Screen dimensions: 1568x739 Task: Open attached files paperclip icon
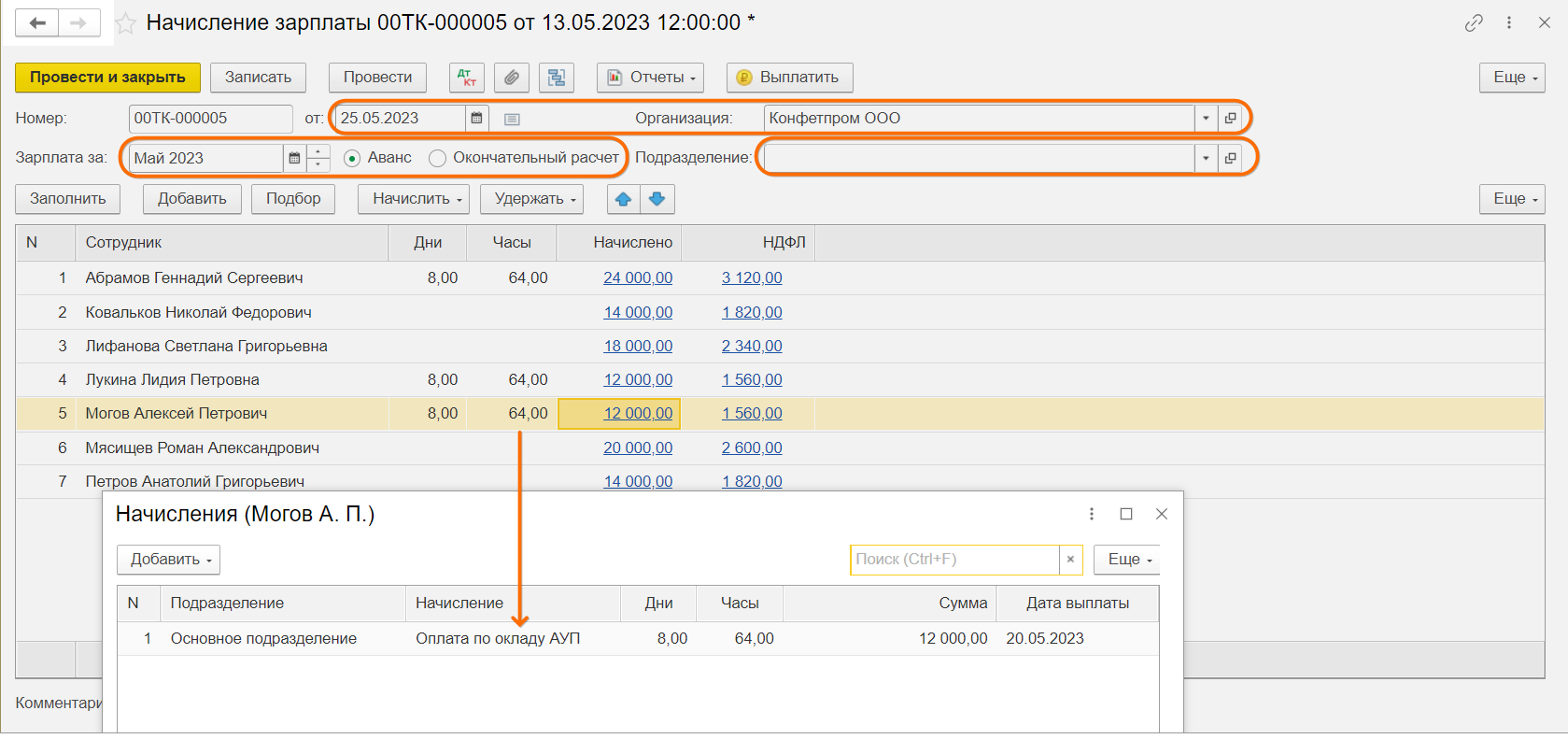[x=511, y=78]
